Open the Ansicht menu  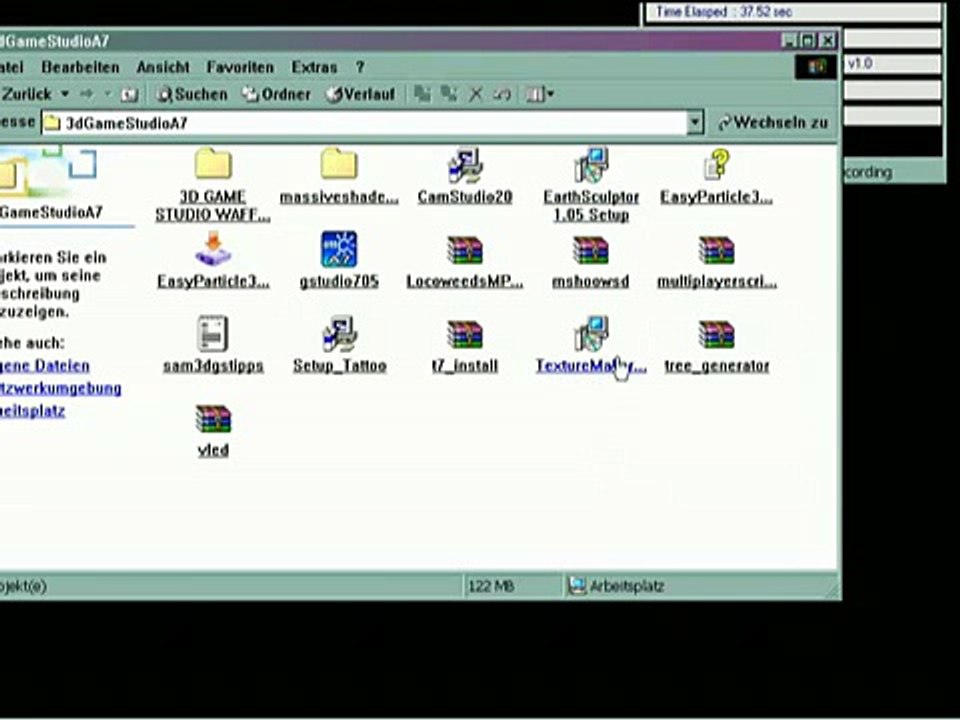pyautogui.click(x=163, y=67)
